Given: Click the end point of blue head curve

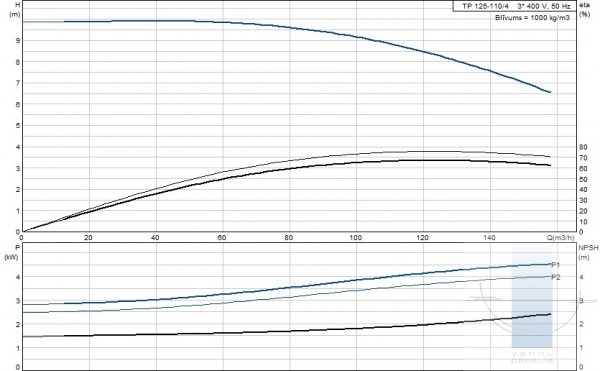Looking at the screenshot, I should [550, 92].
